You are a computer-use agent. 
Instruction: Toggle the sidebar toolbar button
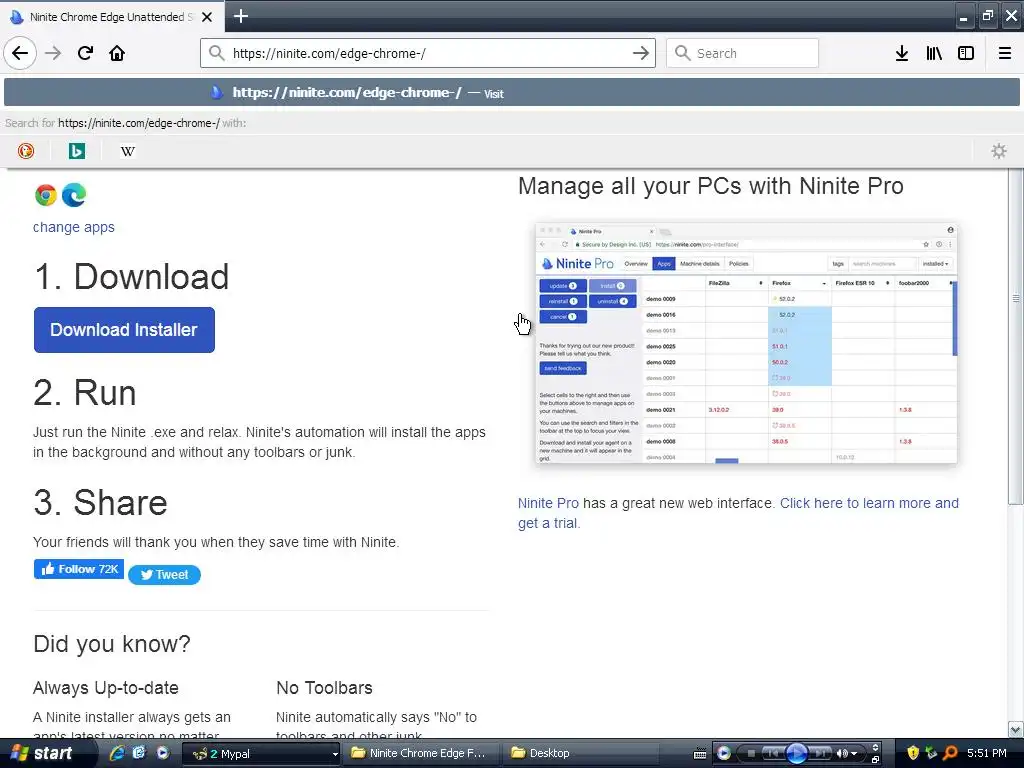click(966, 53)
